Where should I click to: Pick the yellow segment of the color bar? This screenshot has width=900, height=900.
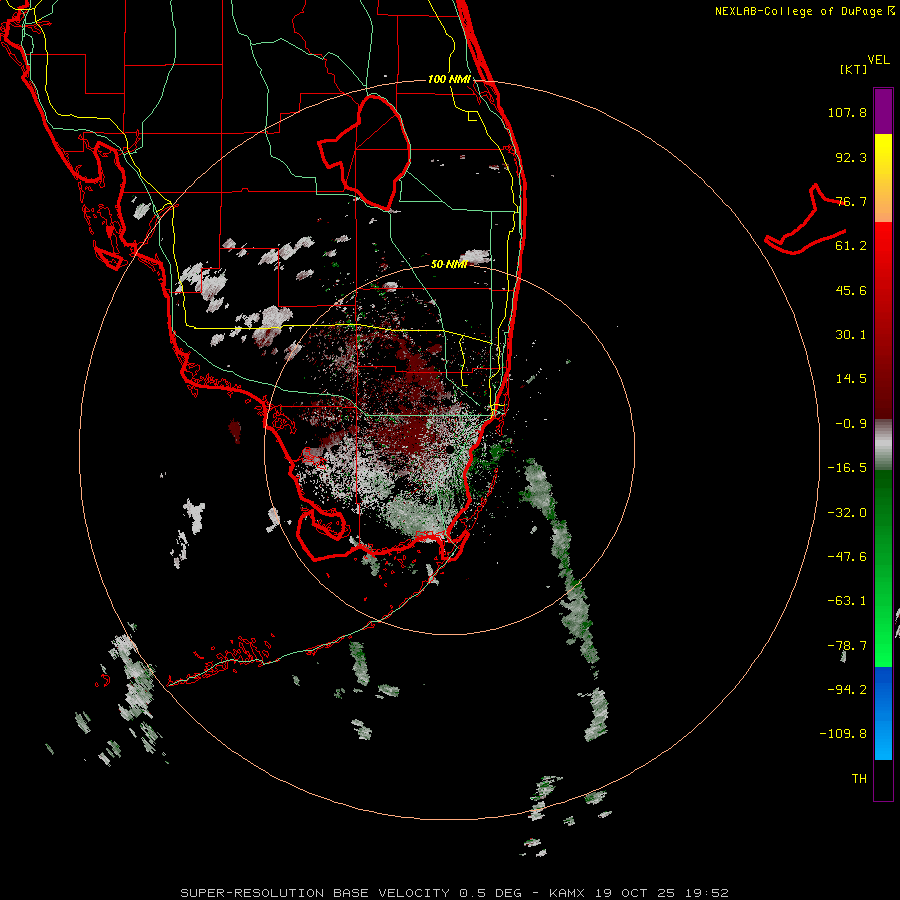coord(883,156)
